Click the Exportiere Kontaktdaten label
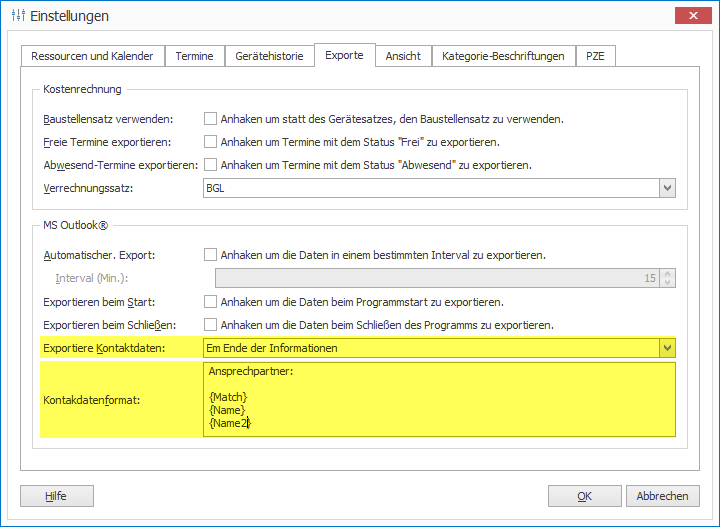Viewport: 720px width, 527px height. [x=104, y=348]
